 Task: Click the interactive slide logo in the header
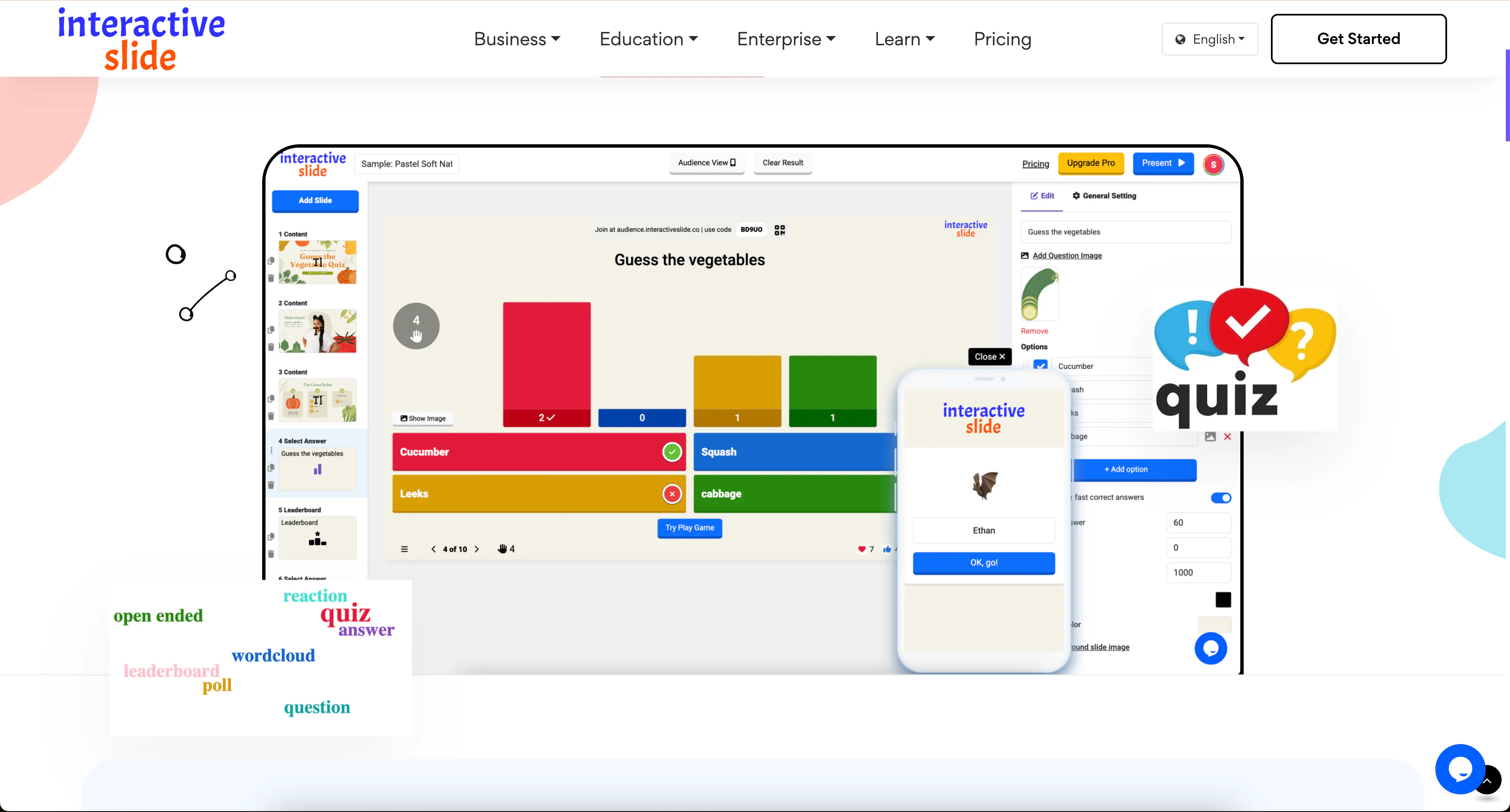pos(141,39)
